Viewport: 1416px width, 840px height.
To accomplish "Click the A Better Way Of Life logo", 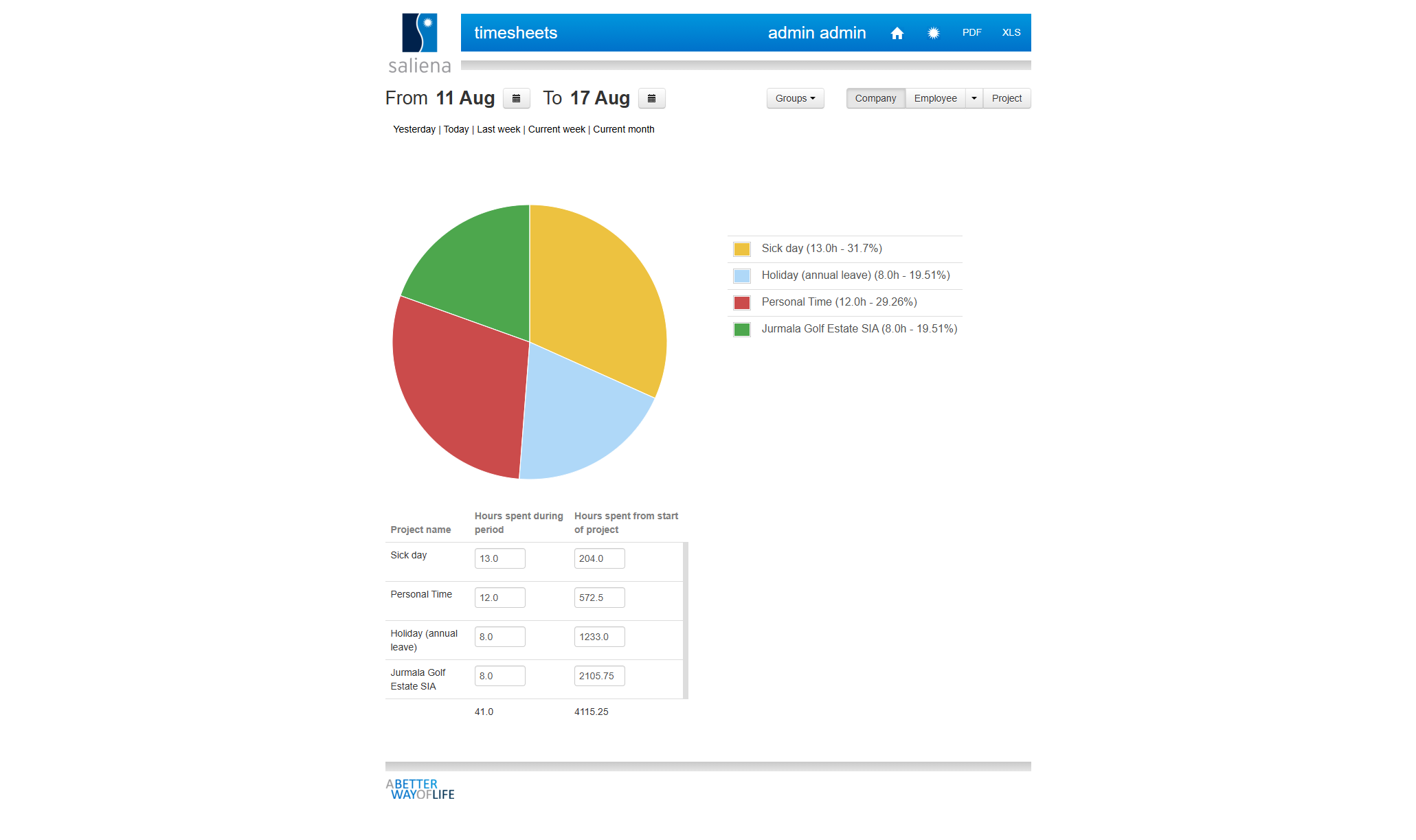I will tap(420, 789).
